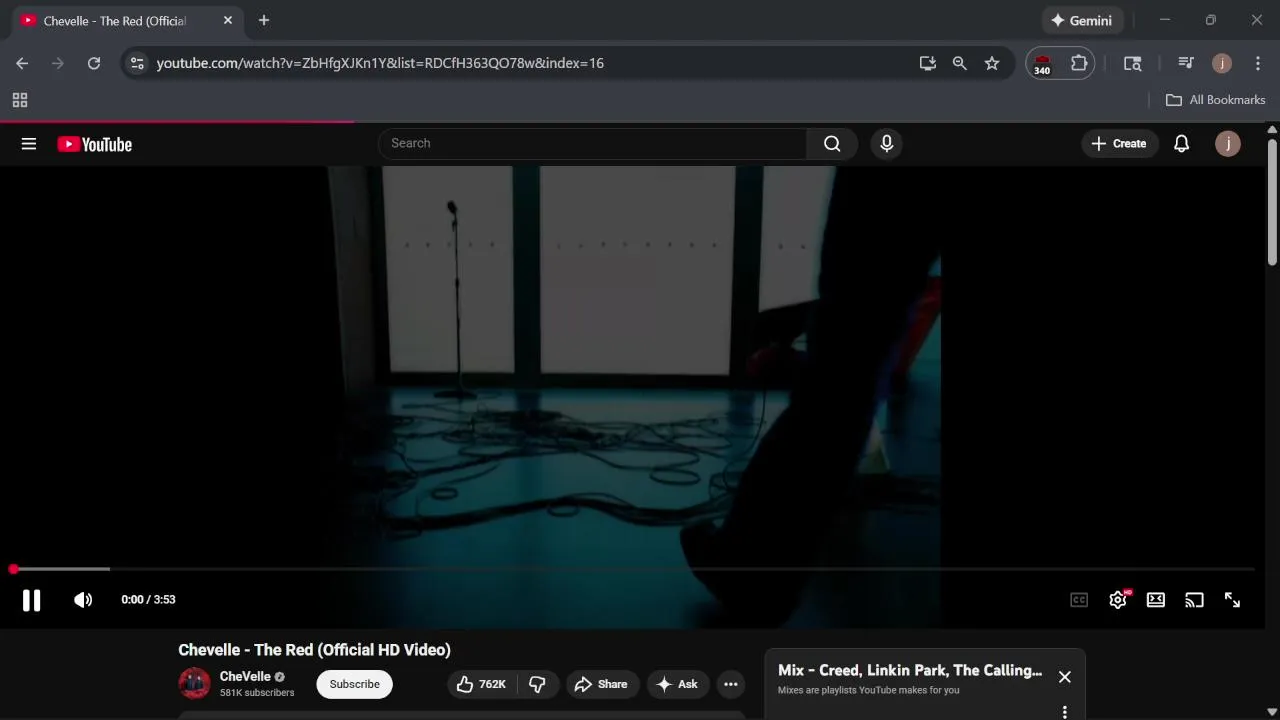This screenshot has width=1280, height=720.
Task: Open CheVelle channel name link
Action: (x=245, y=676)
